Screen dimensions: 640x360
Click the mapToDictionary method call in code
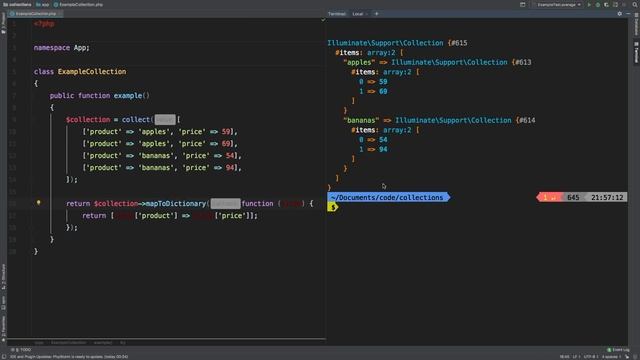(x=176, y=204)
